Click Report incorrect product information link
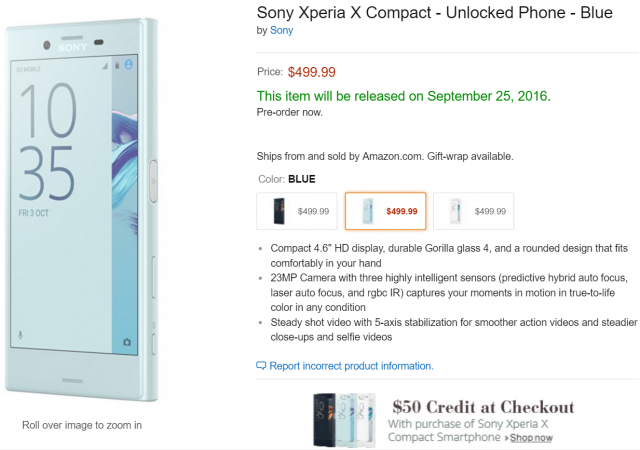Screen dimensions: 640x450 click(351, 366)
